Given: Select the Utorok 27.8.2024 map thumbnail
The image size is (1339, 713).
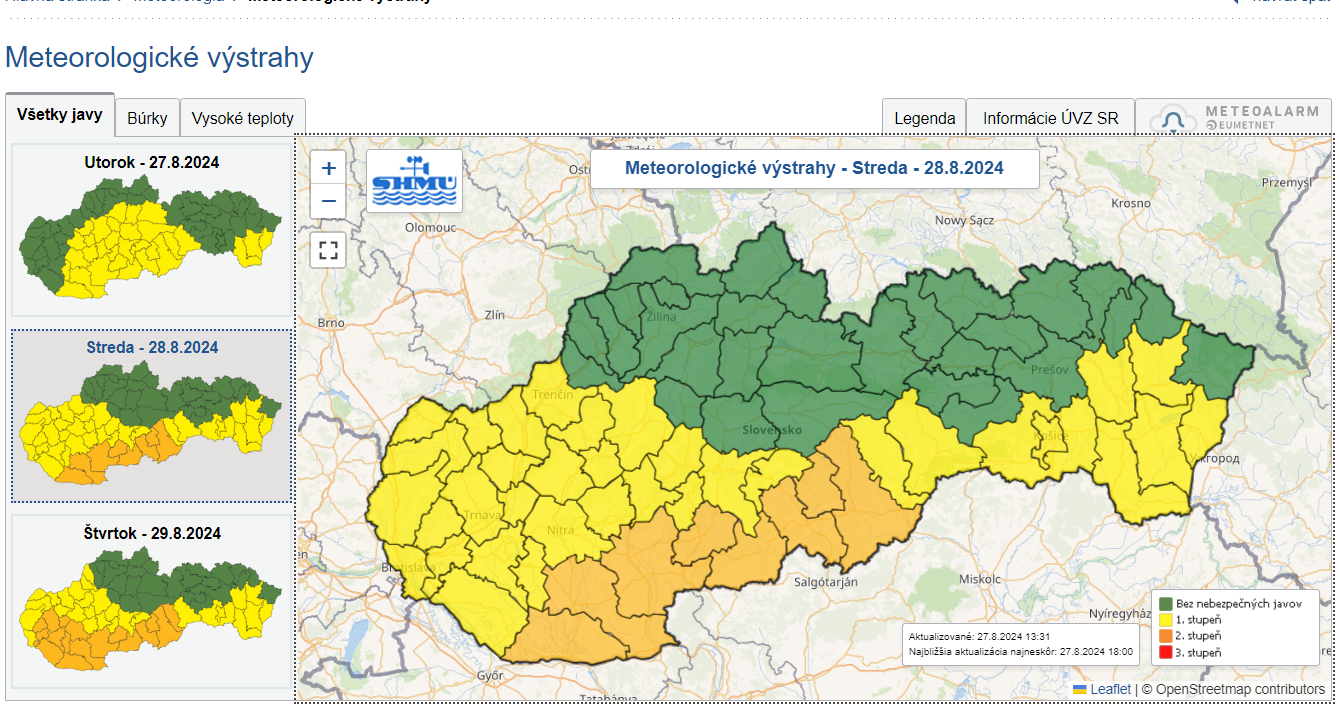Looking at the screenshot, I should [x=151, y=232].
